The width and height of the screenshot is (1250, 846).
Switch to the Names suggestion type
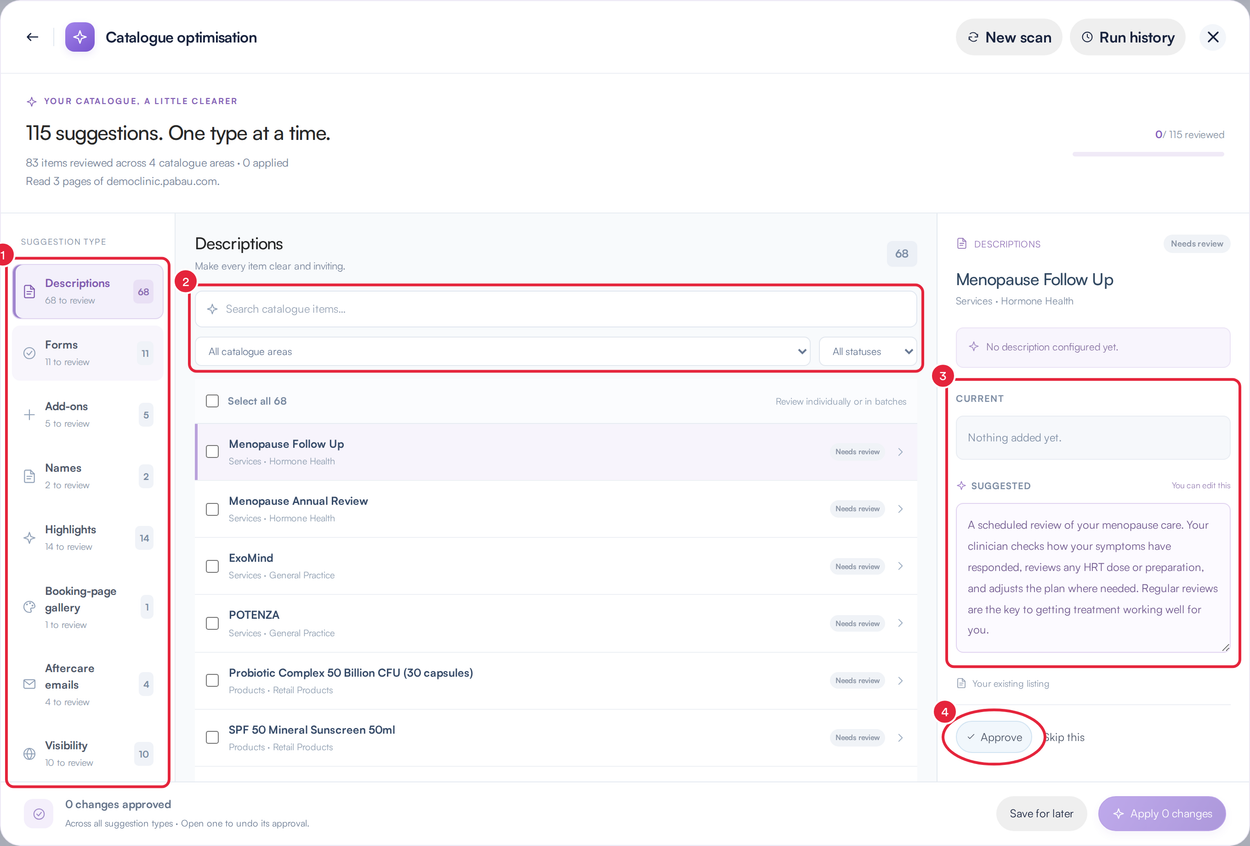[x=88, y=477]
